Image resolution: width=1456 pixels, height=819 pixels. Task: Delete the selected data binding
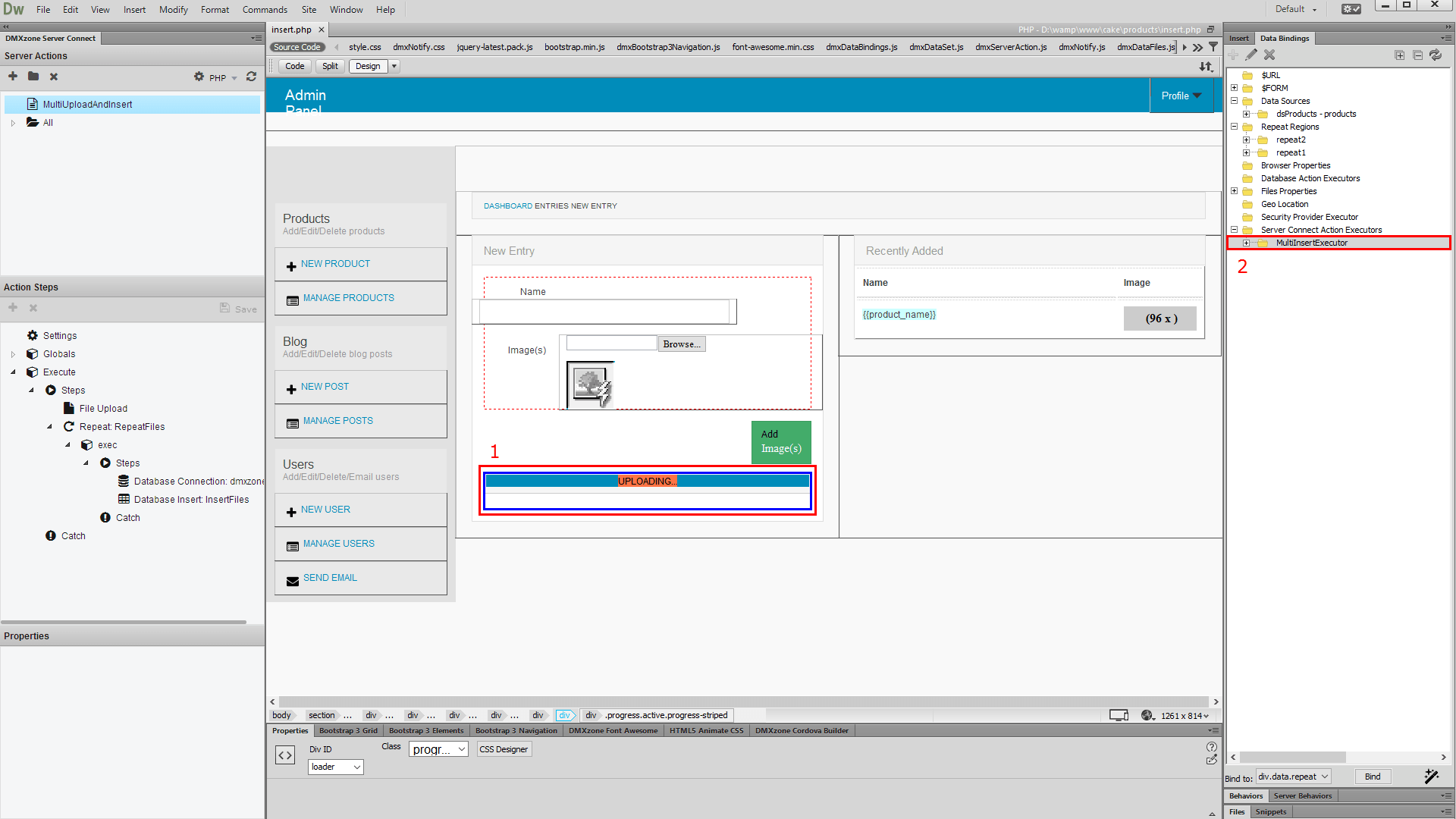click(1269, 55)
